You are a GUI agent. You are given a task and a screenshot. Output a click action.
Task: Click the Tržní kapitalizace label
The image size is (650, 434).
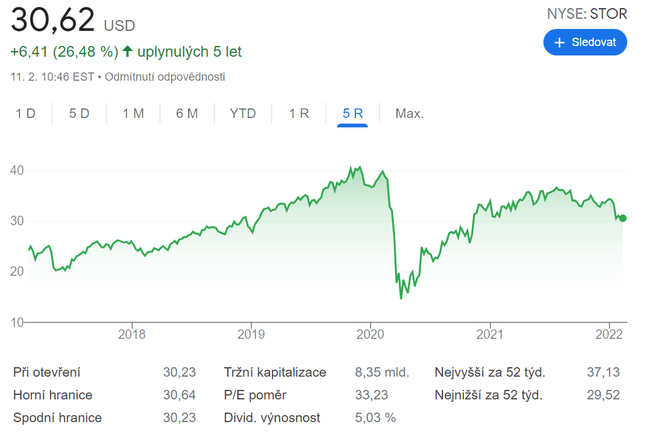275,372
